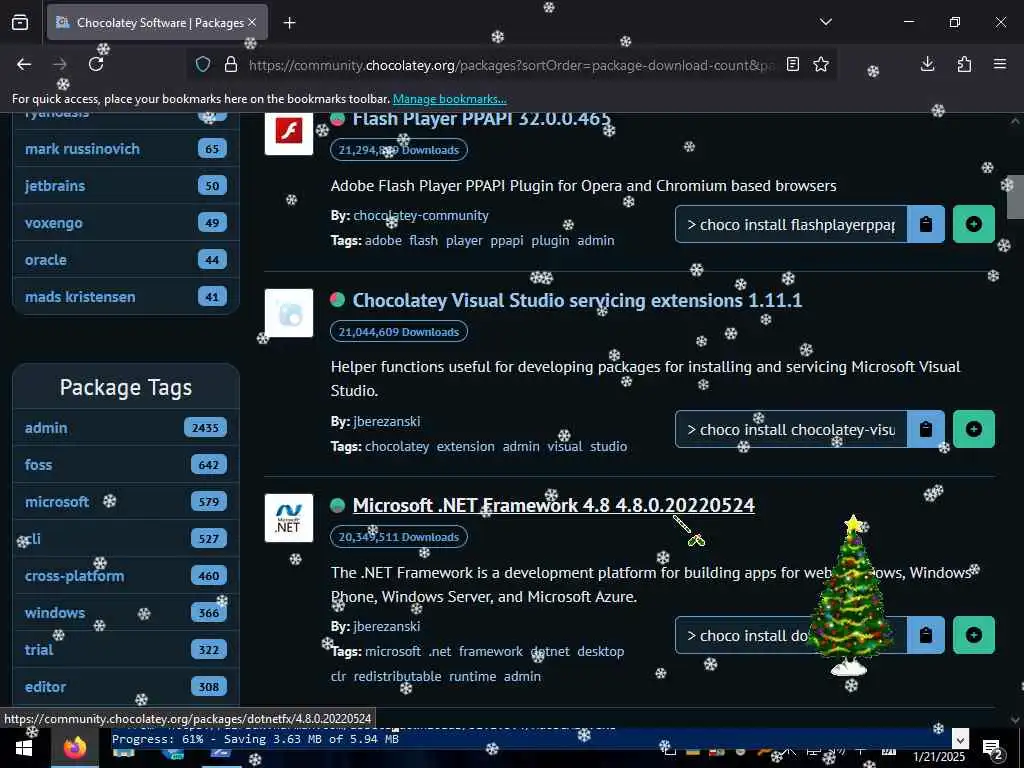This screenshot has width=1024, height=768.
Task: Click the extension tag under Visual Studio package
Action: pos(466,447)
